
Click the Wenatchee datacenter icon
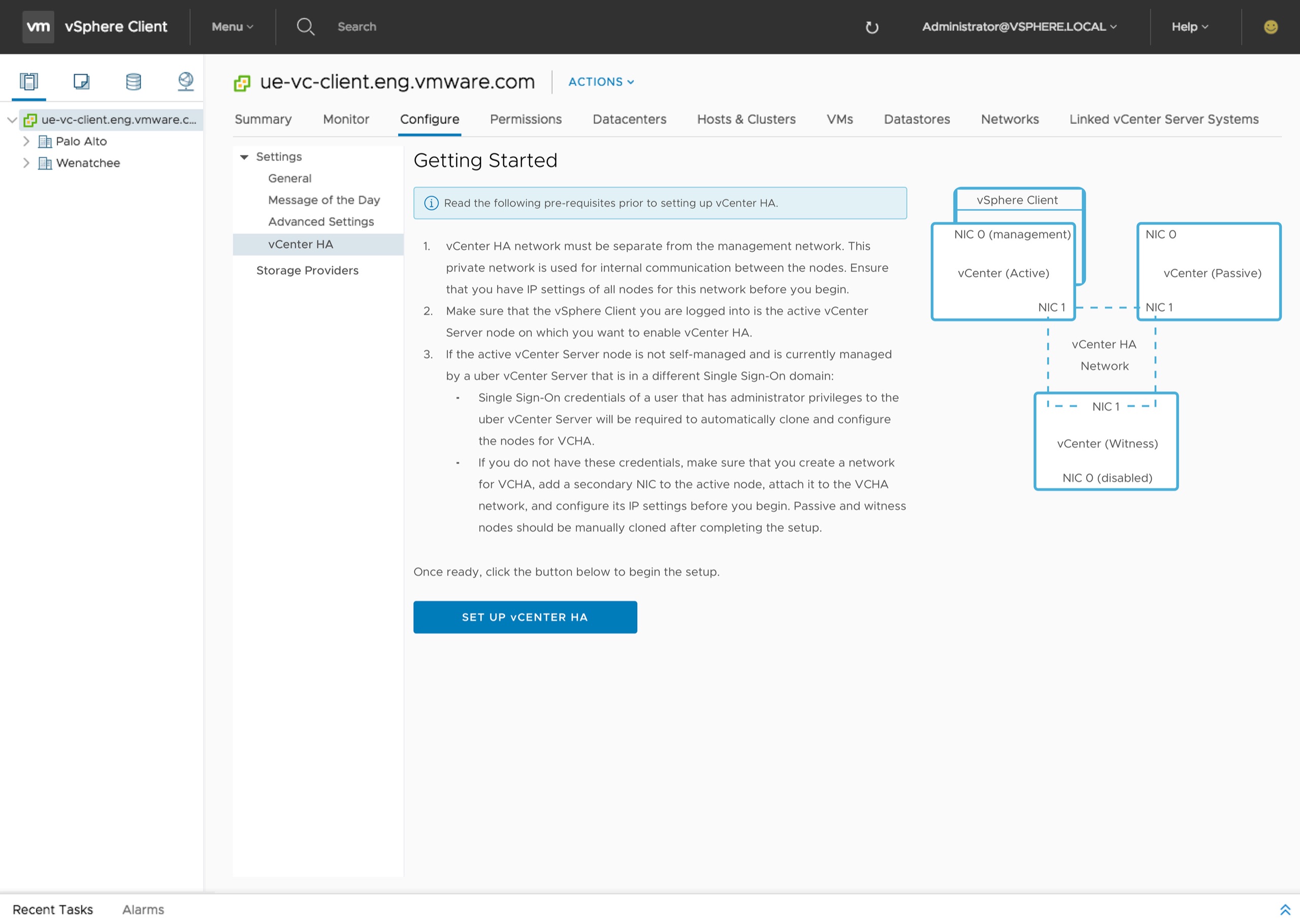click(x=44, y=163)
